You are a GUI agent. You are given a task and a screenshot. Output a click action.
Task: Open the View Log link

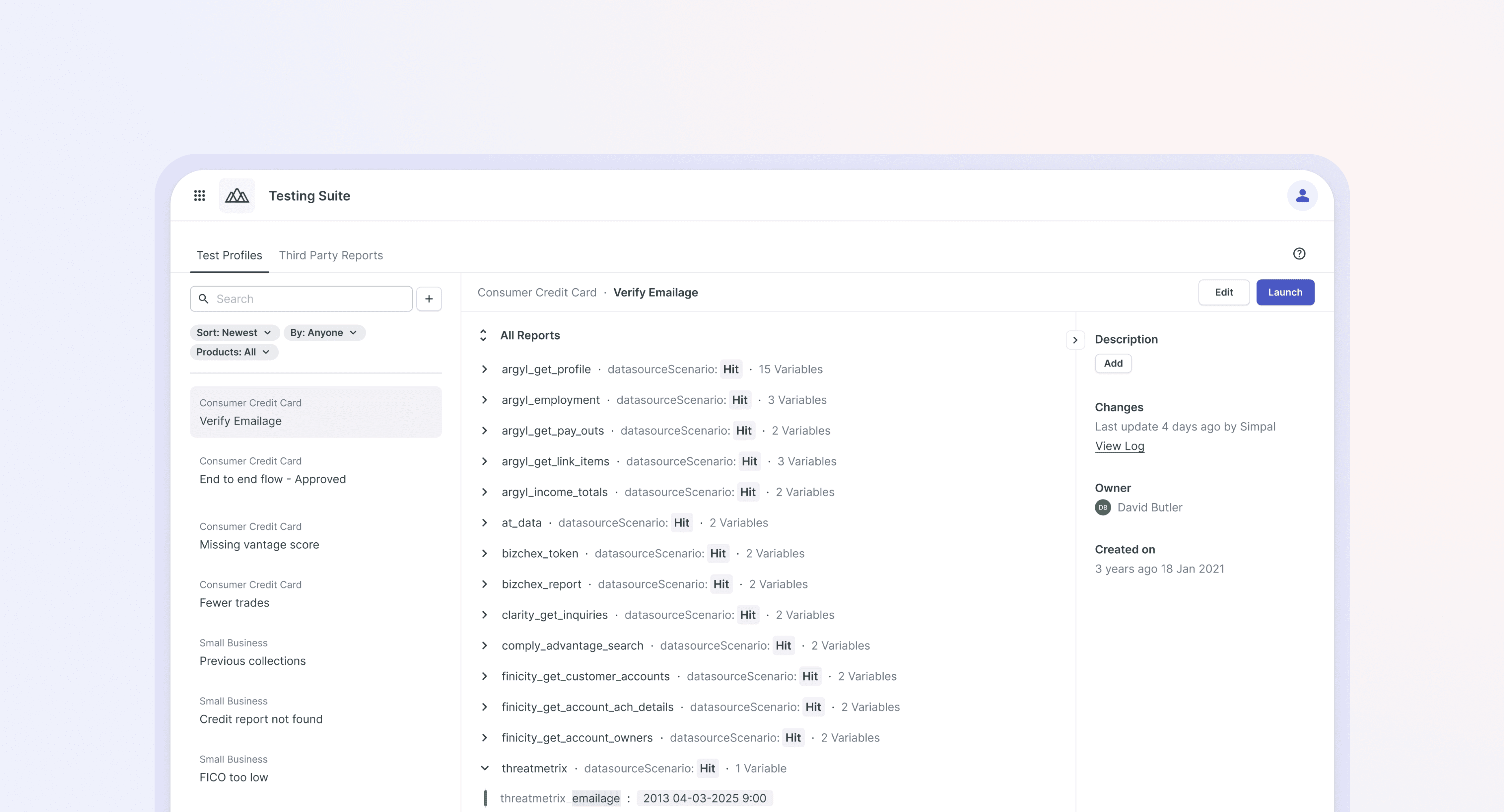(x=1119, y=446)
